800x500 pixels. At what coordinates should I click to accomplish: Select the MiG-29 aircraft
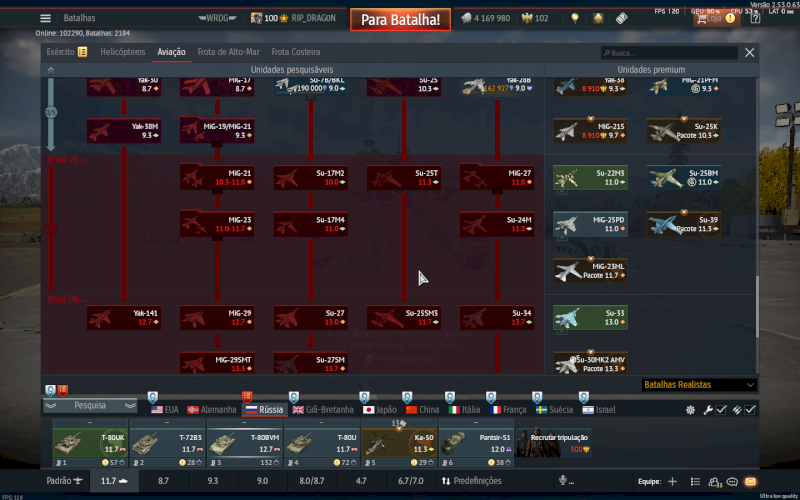pyautogui.click(x=217, y=318)
